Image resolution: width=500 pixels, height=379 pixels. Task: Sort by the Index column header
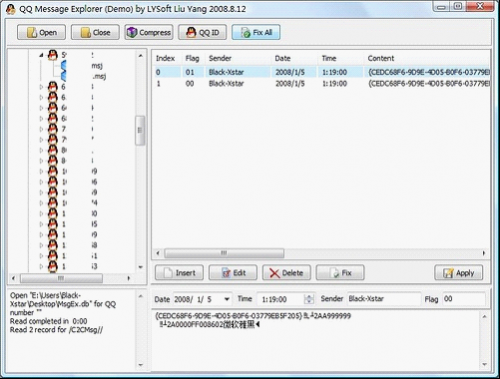tap(165, 58)
